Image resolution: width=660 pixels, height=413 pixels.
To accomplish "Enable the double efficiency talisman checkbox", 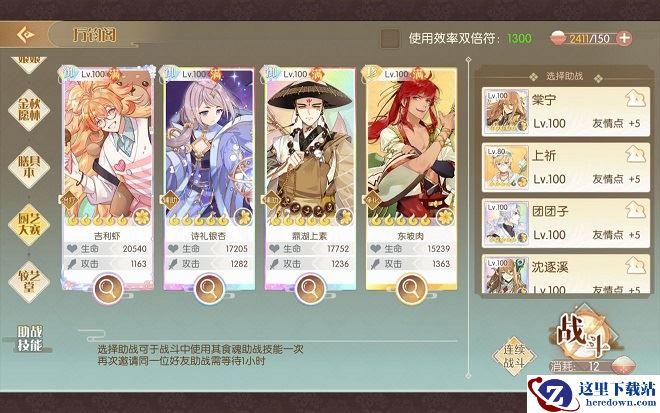I will (x=390, y=38).
